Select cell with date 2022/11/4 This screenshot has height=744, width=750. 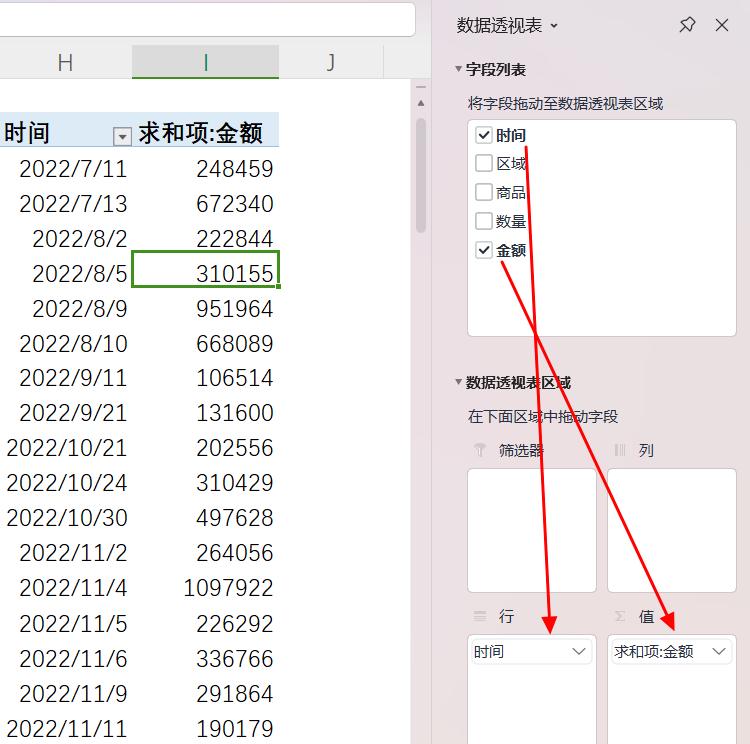[66, 588]
